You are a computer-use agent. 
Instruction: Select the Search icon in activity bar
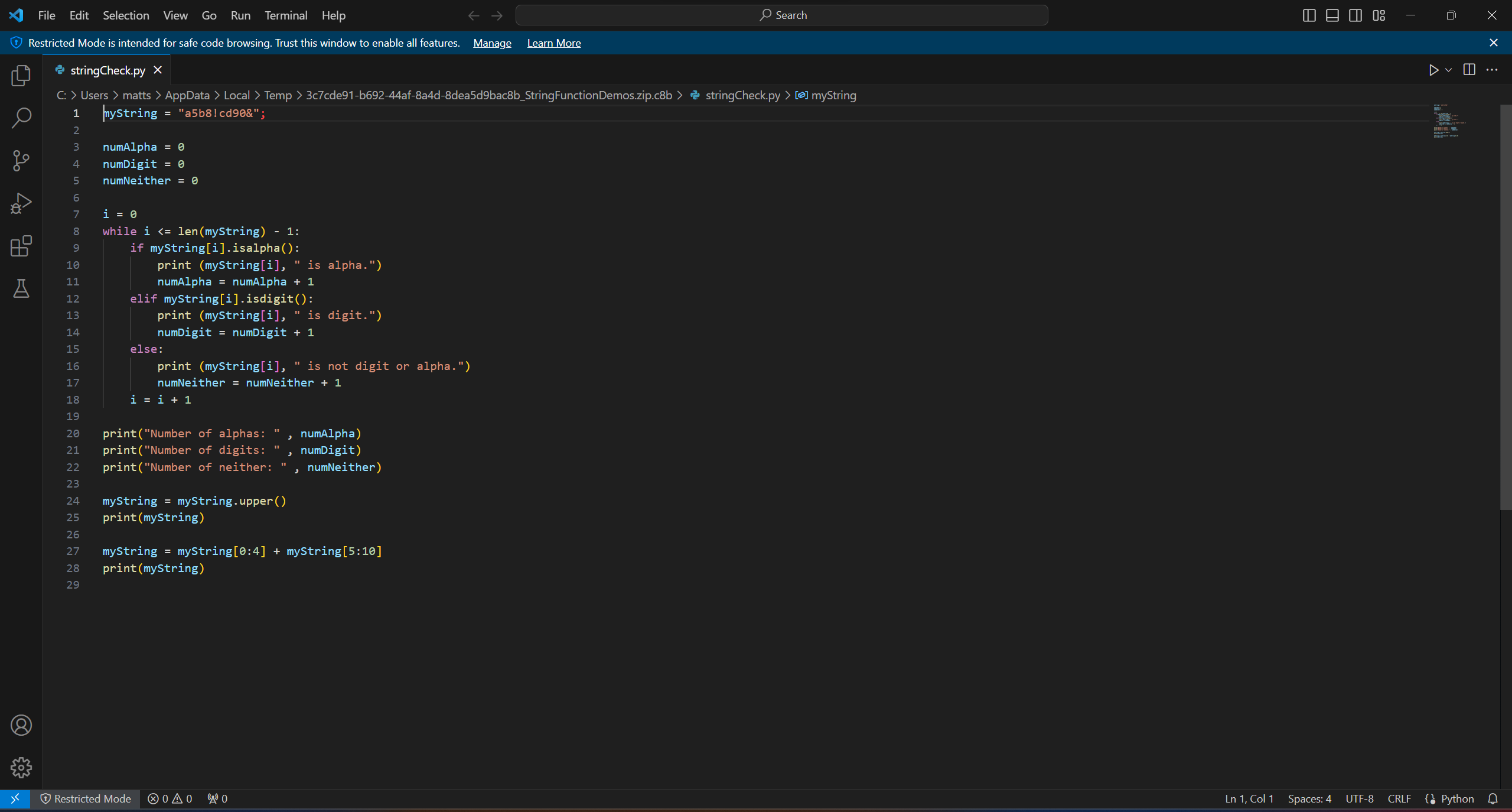[x=21, y=118]
